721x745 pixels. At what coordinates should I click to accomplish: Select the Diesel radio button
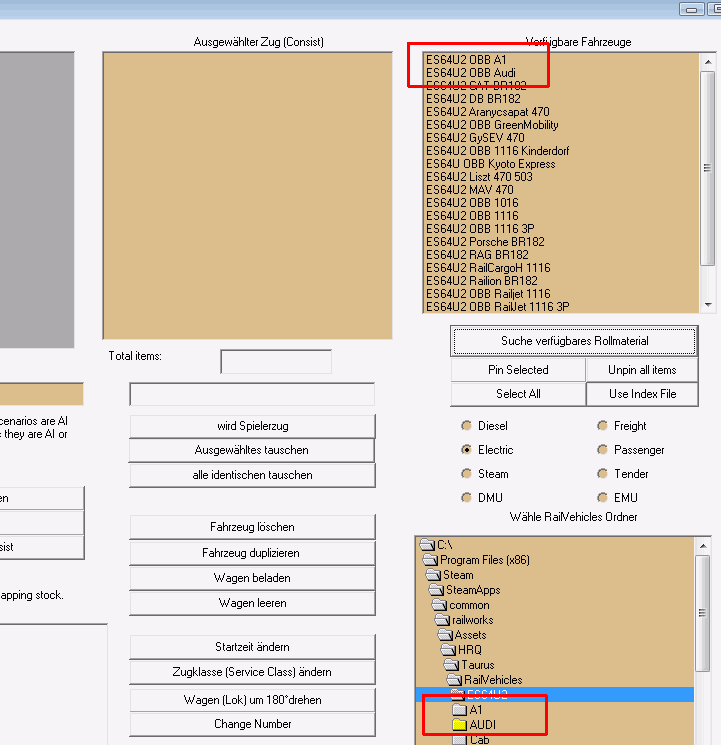467,426
